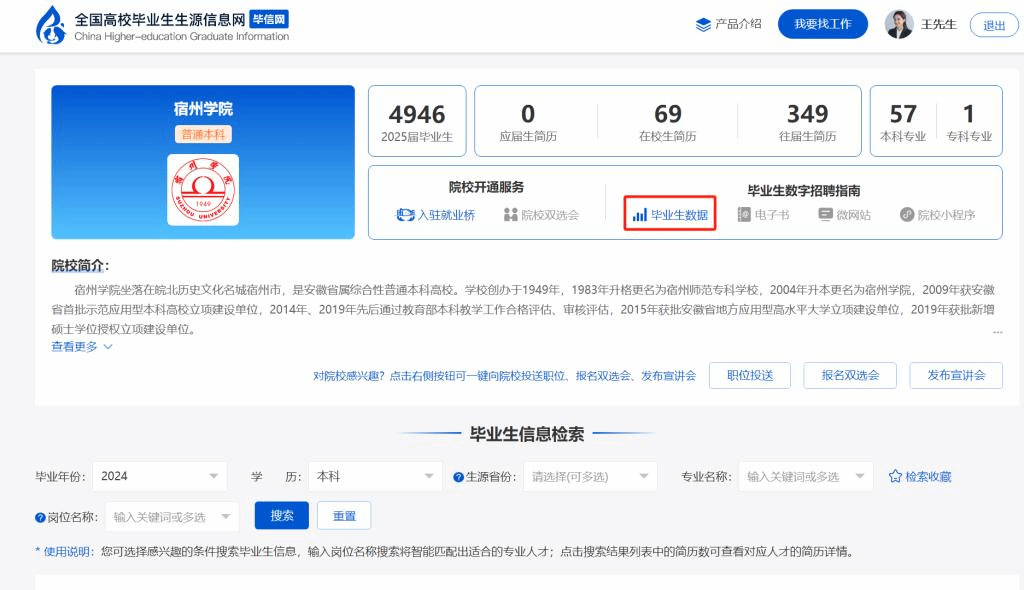Open the 毕业年份 dropdown showing 2024
The height and width of the screenshot is (590, 1024).
click(x=160, y=476)
